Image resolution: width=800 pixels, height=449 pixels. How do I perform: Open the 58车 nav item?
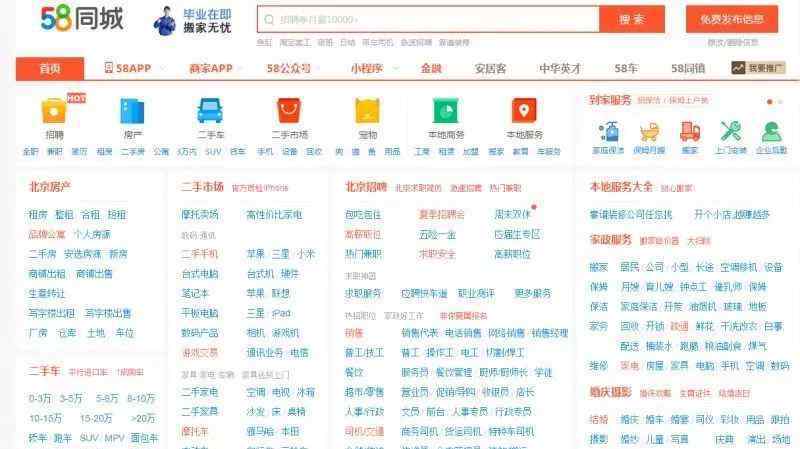point(626,68)
